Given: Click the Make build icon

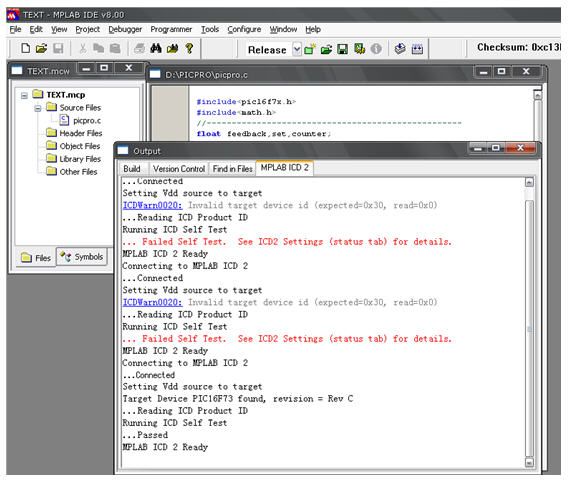Looking at the screenshot, I should point(400,49).
